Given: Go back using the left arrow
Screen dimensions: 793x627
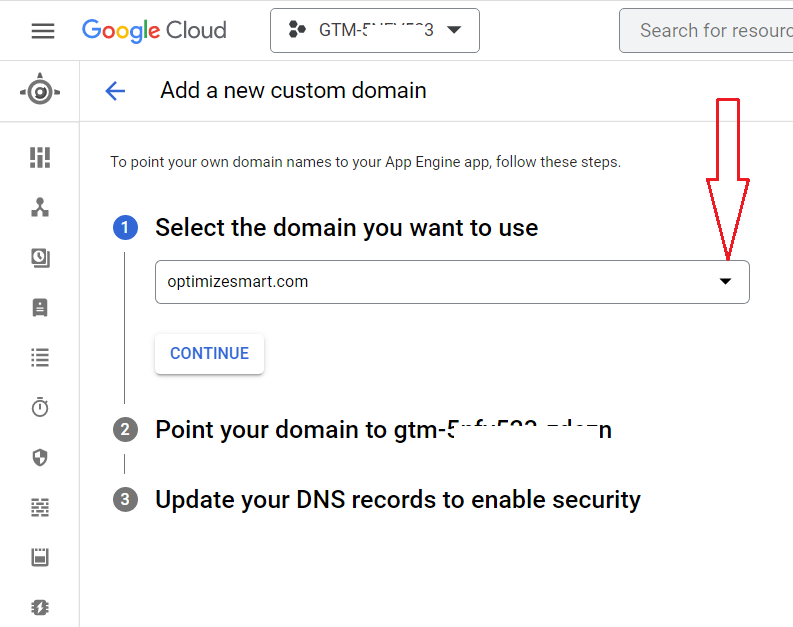Looking at the screenshot, I should [x=115, y=91].
